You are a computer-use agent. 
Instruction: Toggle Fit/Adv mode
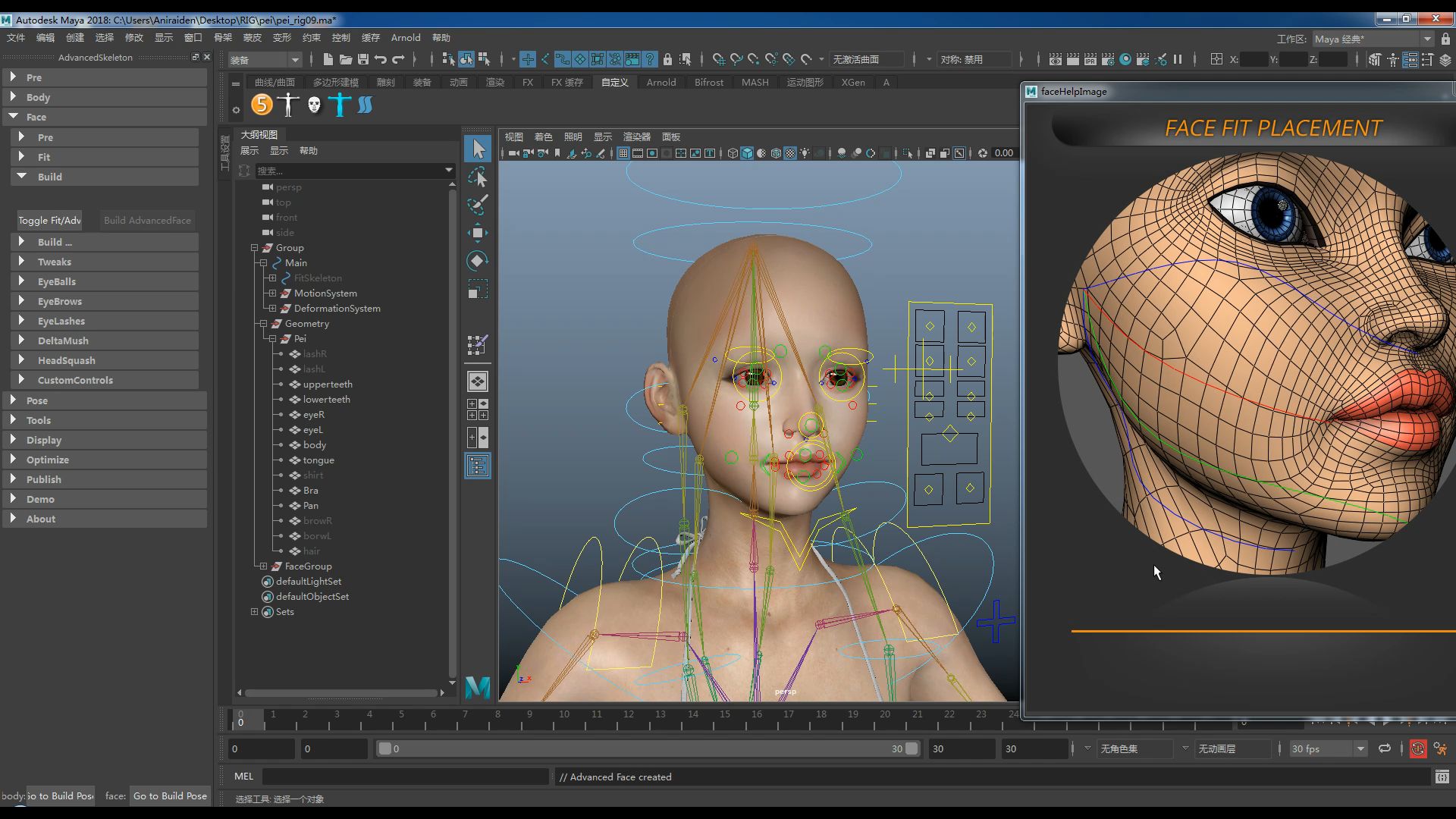(49, 221)
